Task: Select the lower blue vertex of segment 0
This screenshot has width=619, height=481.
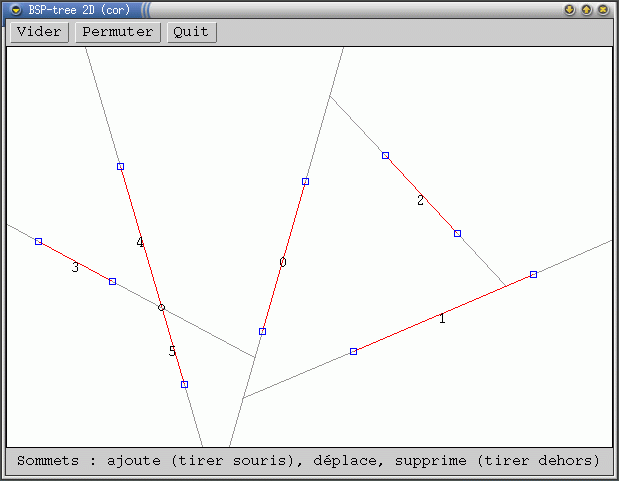Action: coord(262,331)
